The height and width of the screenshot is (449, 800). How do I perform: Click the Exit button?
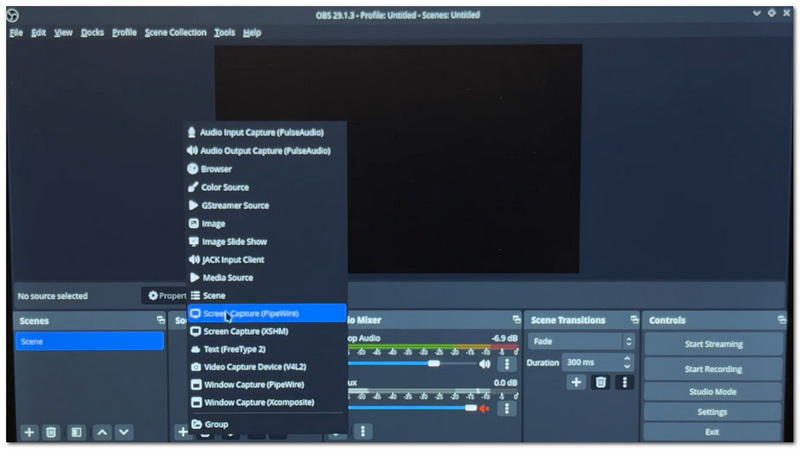(713, 432)
